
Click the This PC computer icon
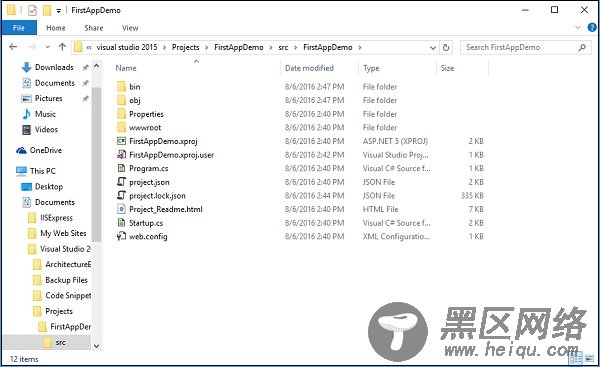tap(21, 171)
